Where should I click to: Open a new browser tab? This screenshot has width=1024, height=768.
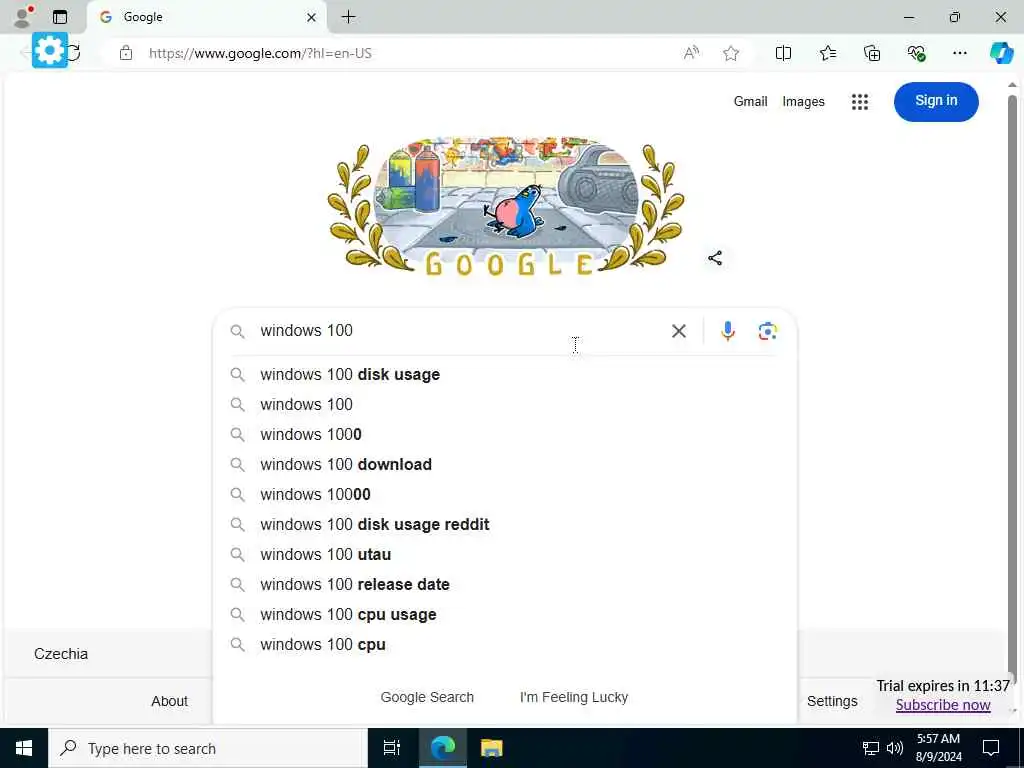(349, 17)
